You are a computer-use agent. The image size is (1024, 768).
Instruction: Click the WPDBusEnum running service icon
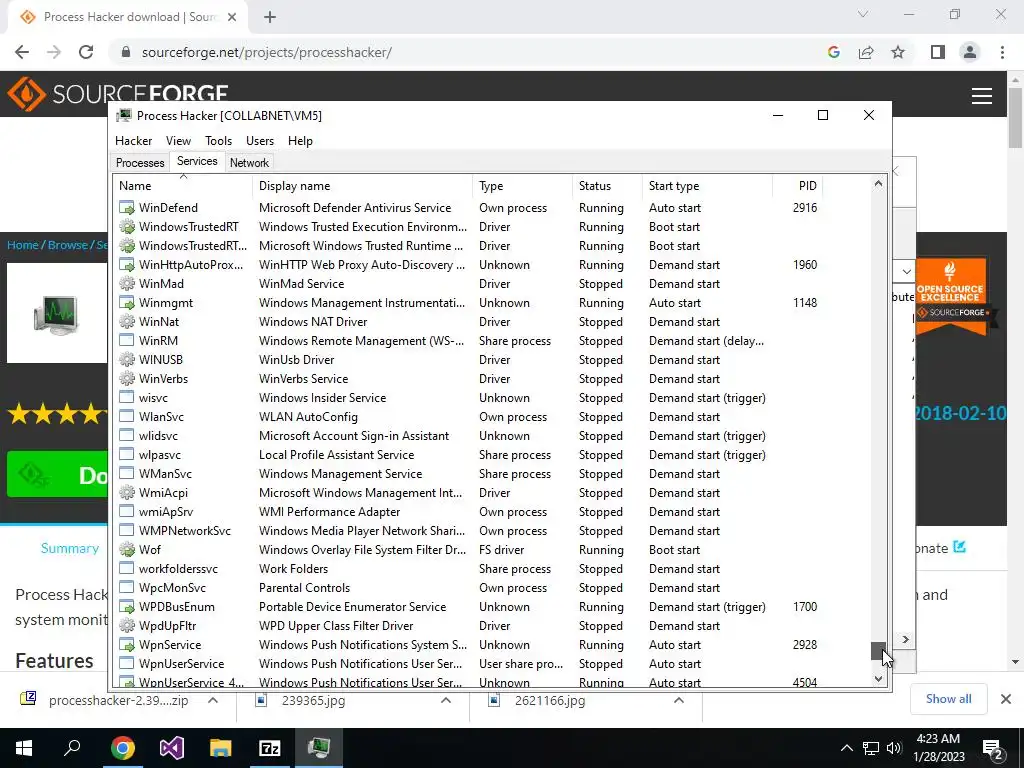pos(127,606)
